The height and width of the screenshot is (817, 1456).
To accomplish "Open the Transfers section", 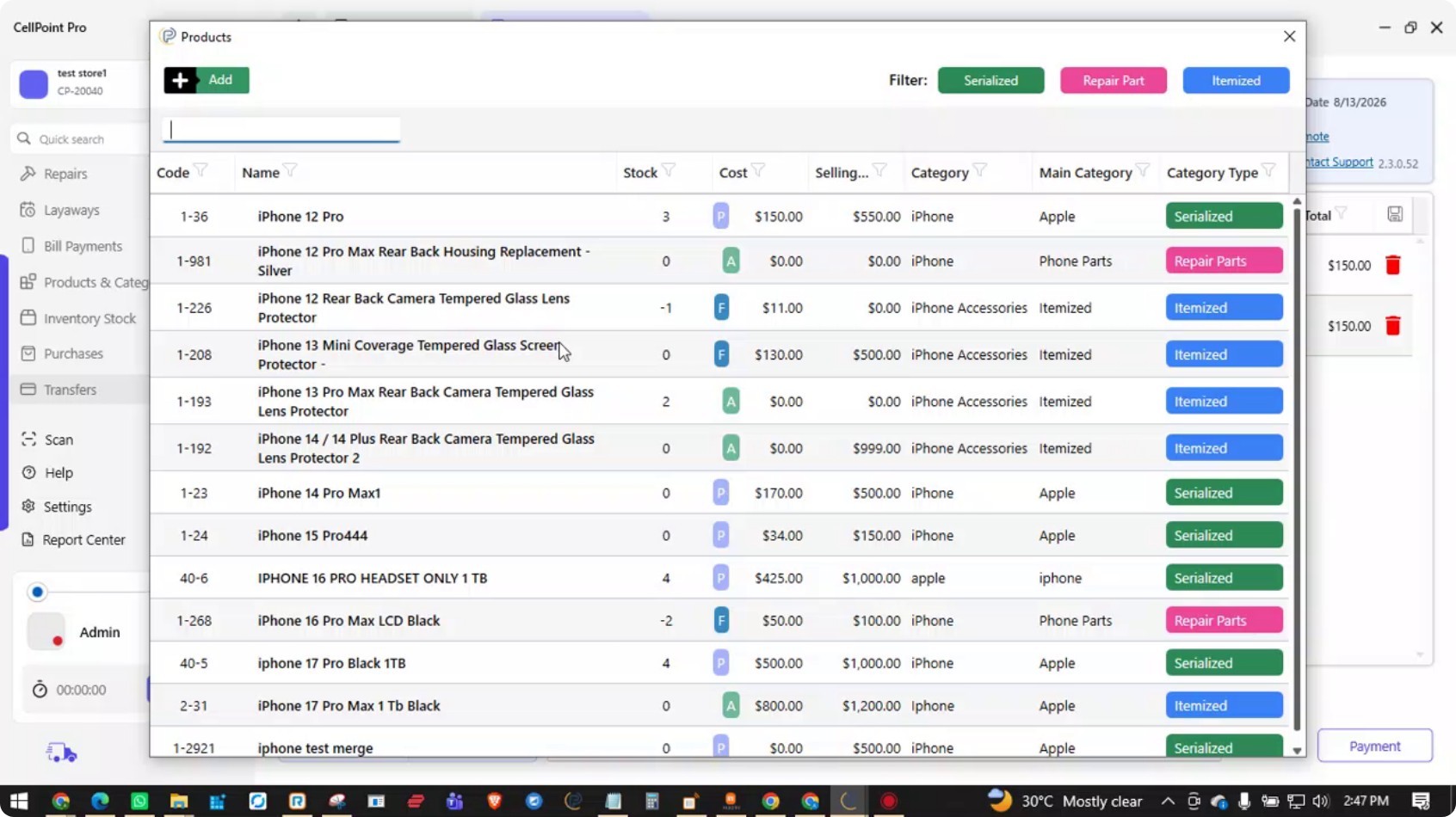I will pyautogui.click(x=70, y=390).
